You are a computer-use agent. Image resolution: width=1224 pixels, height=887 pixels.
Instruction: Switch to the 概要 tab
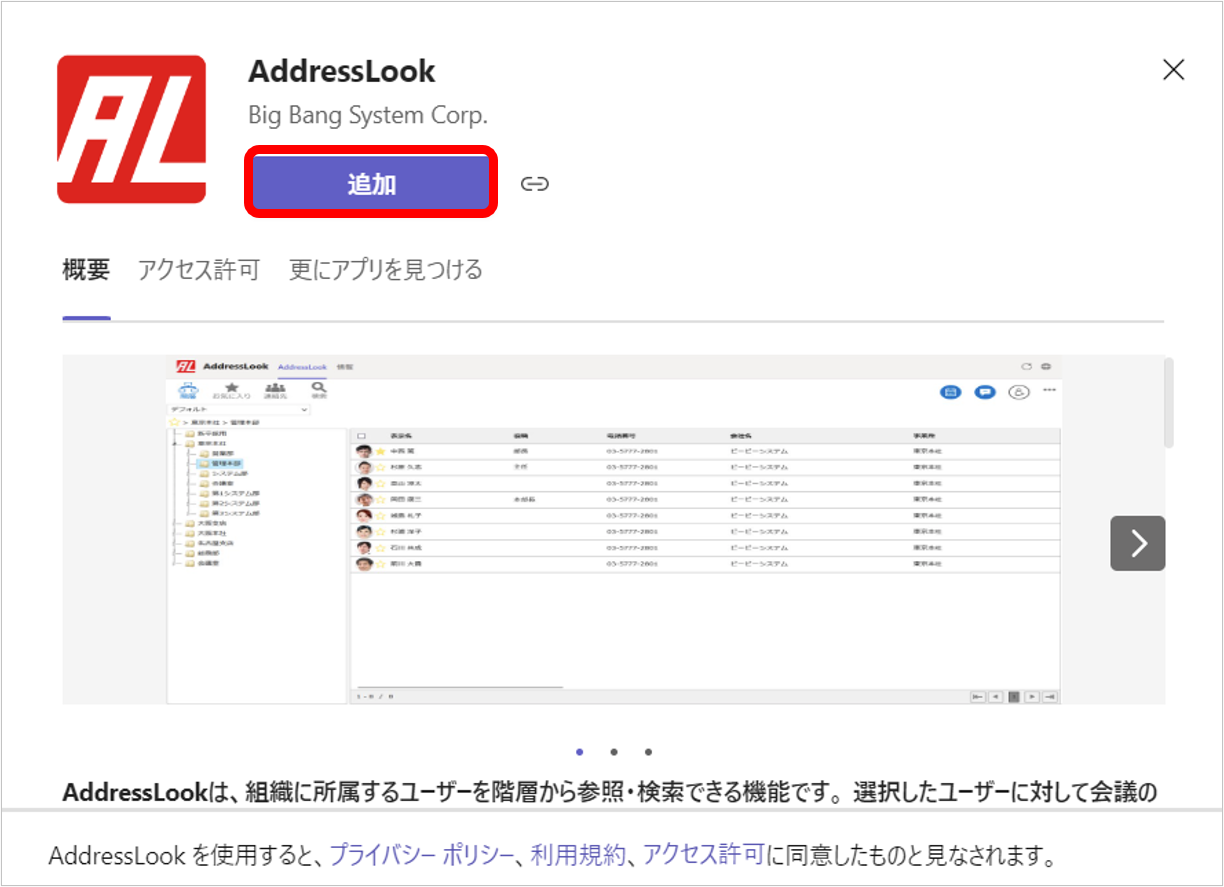(86, 270)
